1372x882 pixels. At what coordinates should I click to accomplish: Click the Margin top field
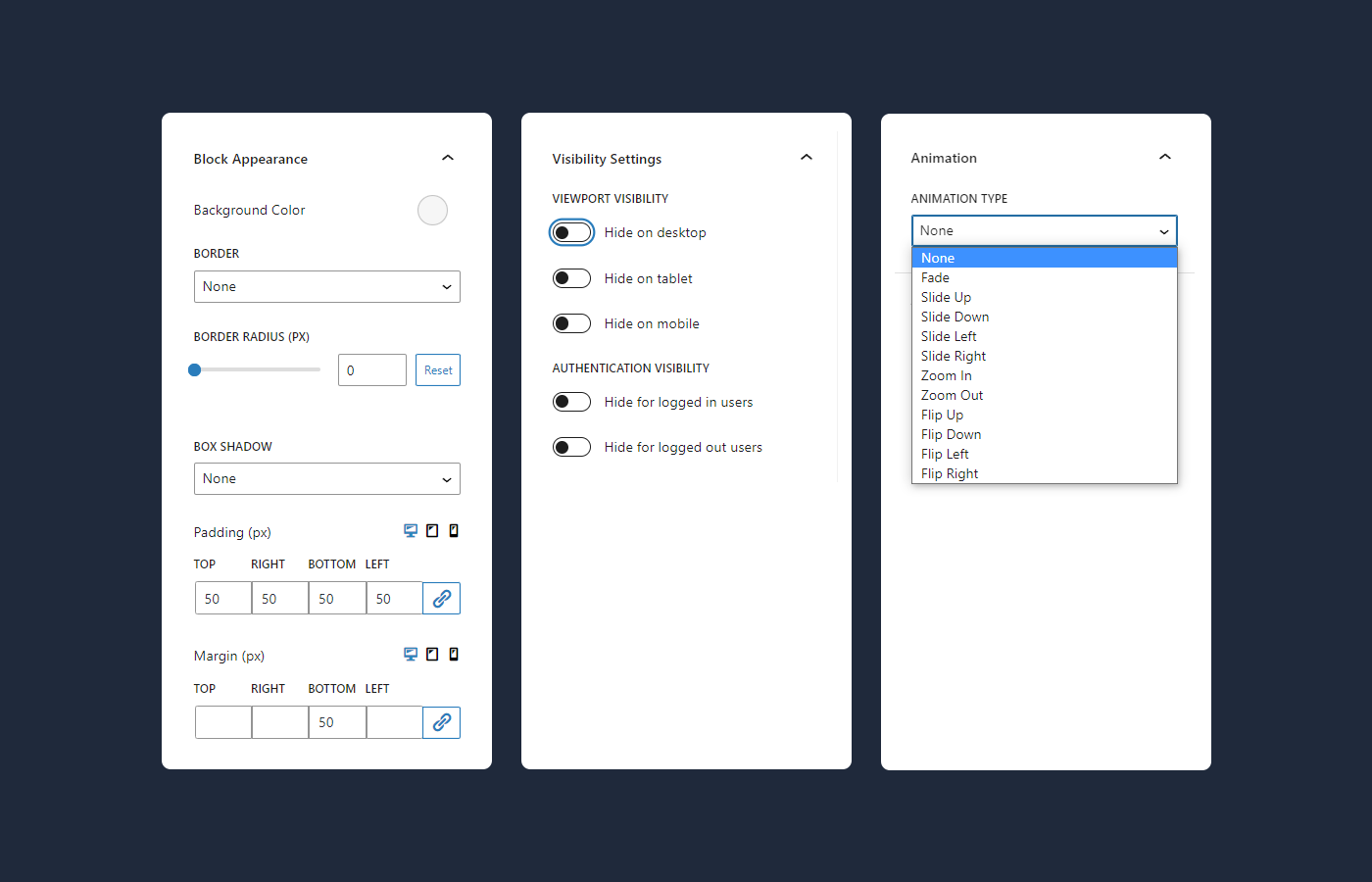pos(223,722)
